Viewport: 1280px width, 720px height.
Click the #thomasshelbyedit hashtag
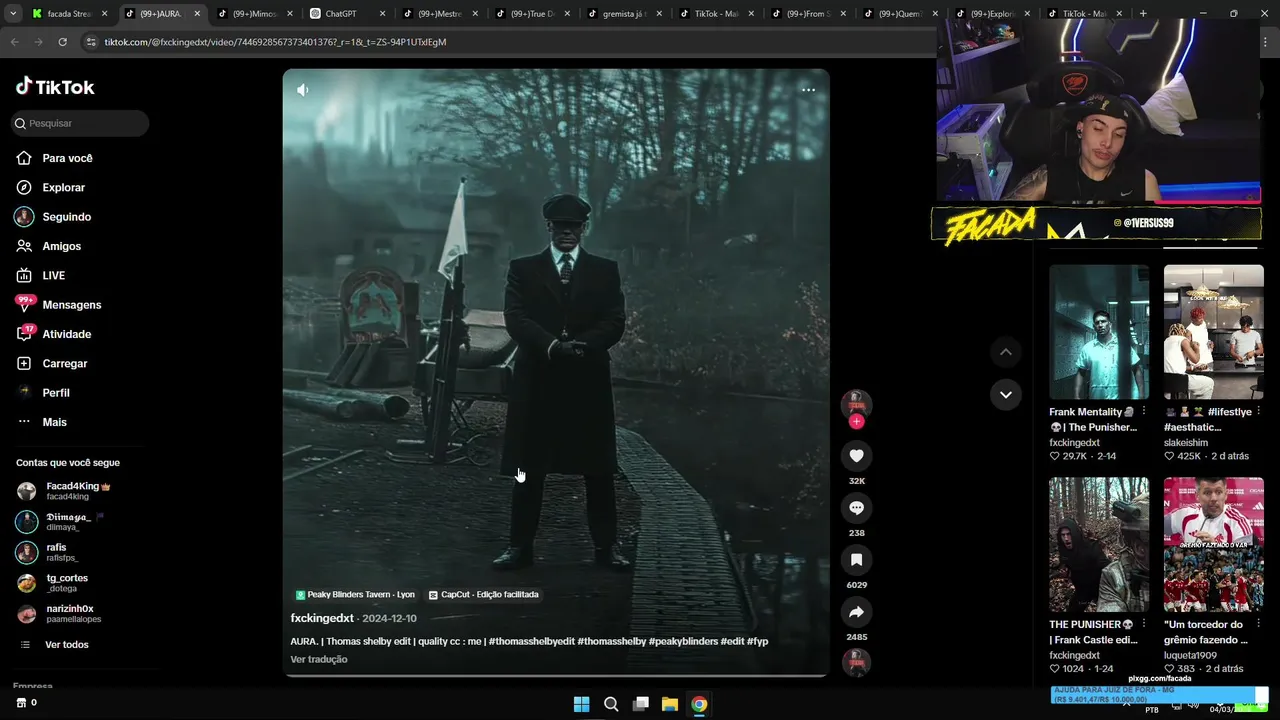coord(531,641)
